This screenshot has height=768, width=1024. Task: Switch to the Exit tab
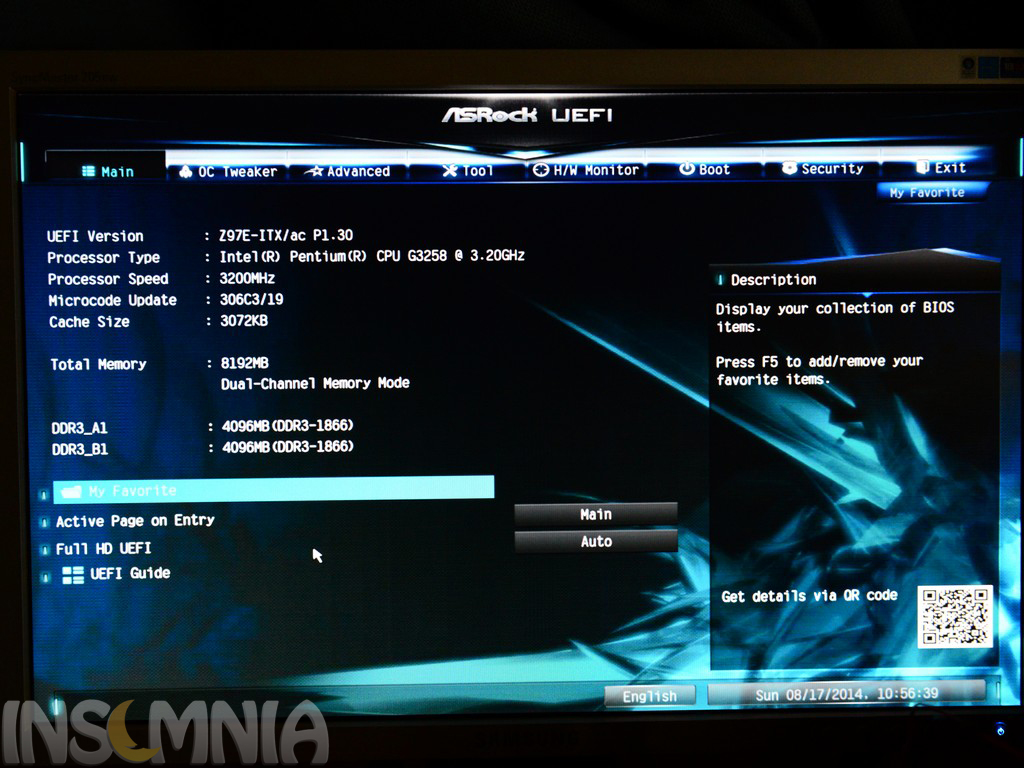tap(940, 168)
